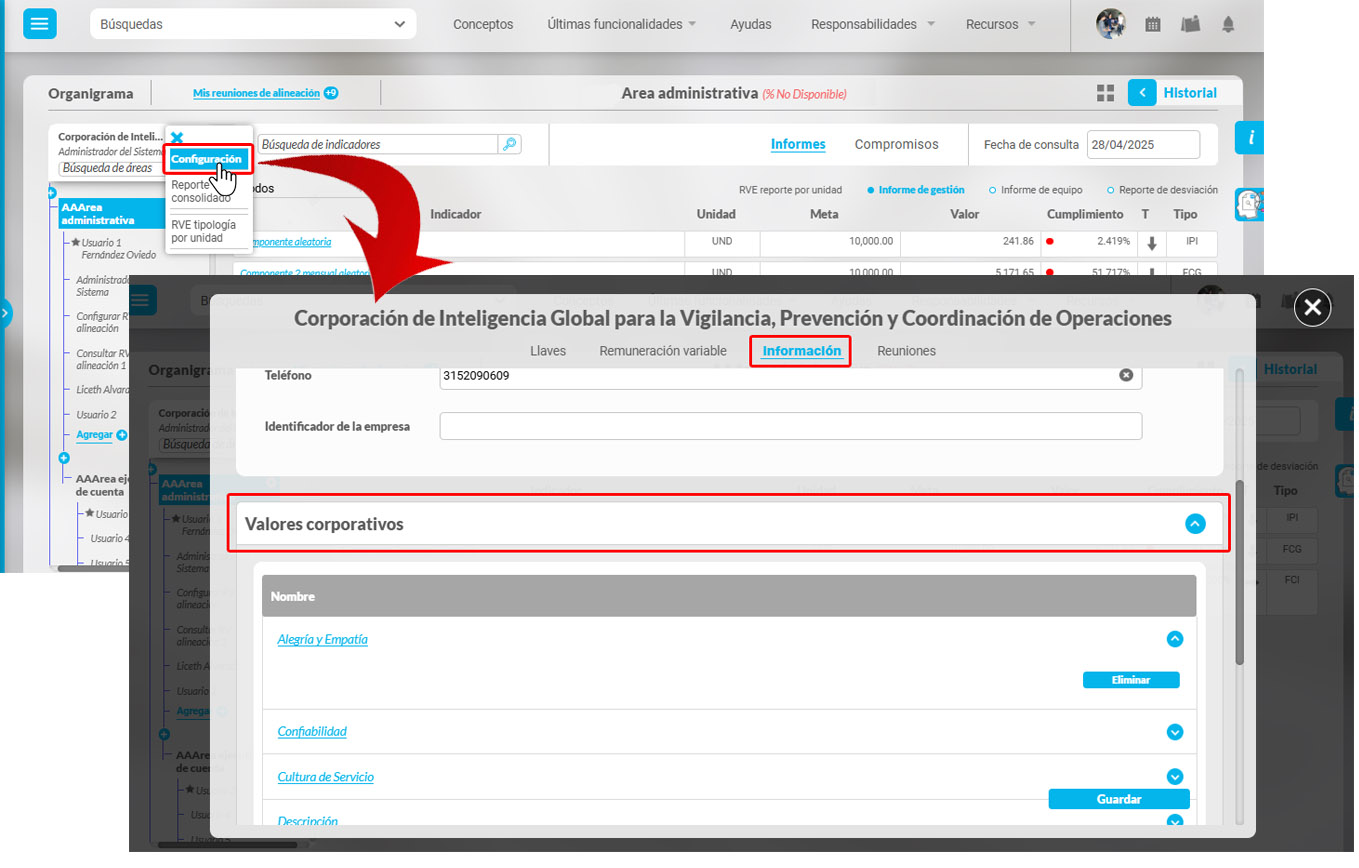Click the Identificador de la empresa field
This screenshot has width=1359, height=868.
[x=790, y=426]
